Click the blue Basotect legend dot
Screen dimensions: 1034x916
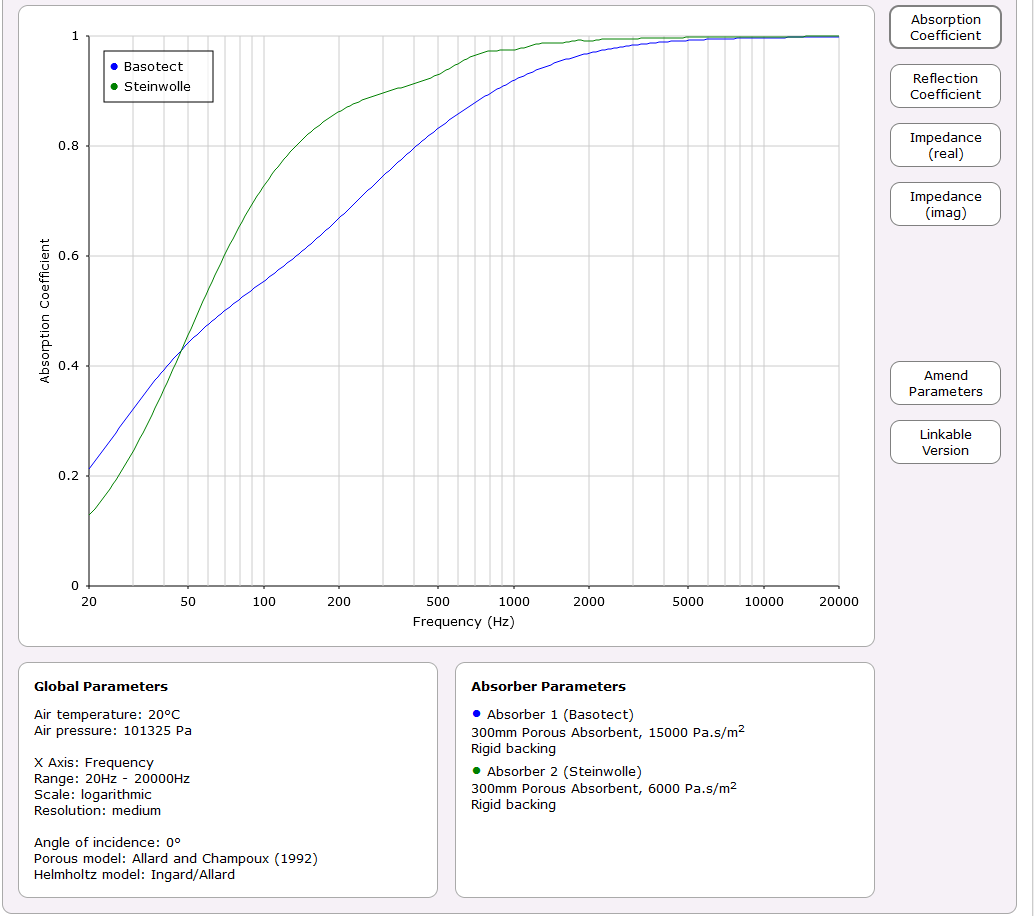(114, 67)
